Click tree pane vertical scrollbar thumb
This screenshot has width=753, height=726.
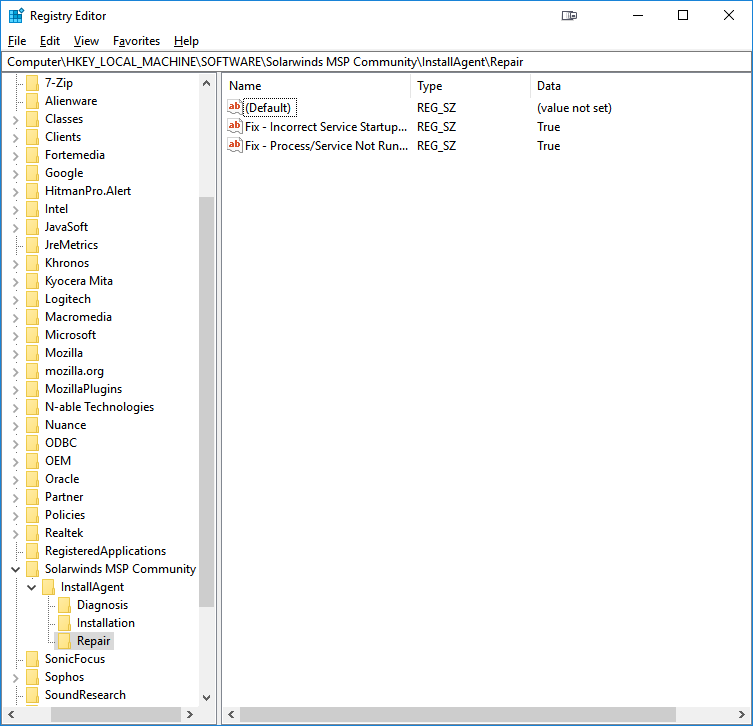tap(206, 402)
